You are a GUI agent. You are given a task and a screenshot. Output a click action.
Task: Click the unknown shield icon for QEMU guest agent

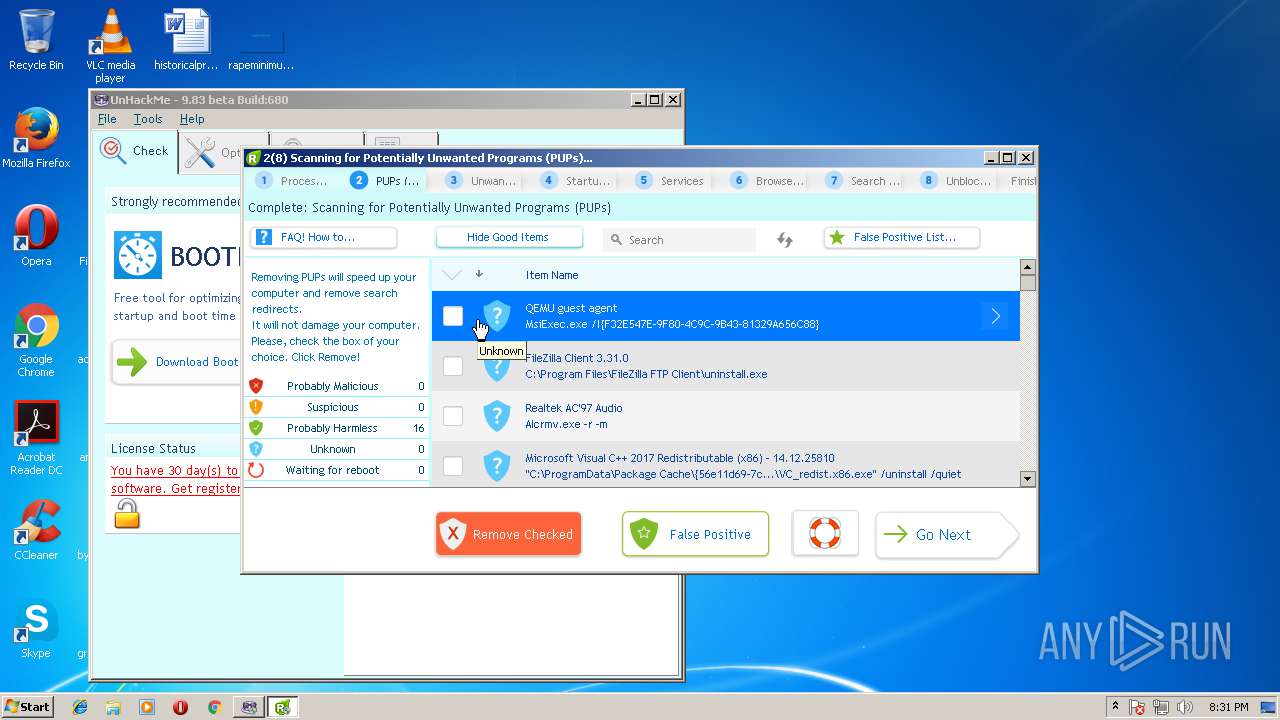coord(497,316)
